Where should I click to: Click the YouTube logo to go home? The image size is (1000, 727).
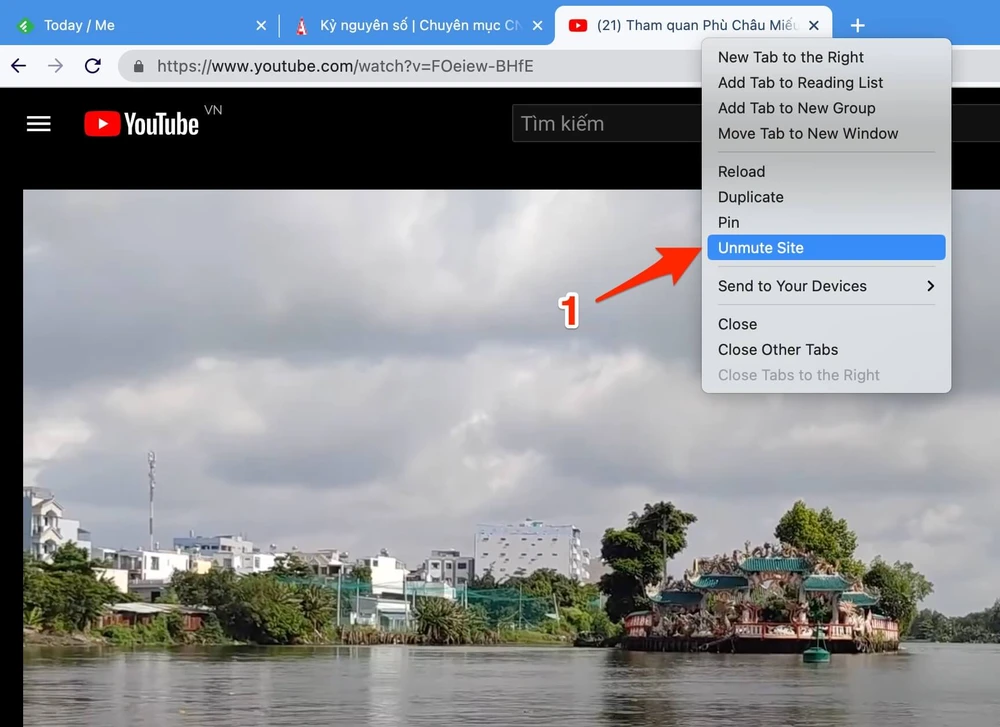pos(142,123)
